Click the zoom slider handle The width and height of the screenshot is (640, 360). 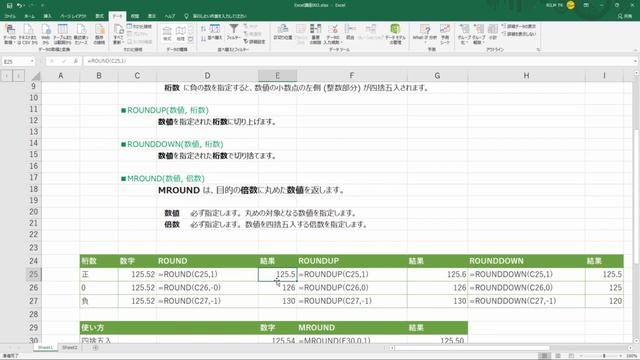pyautogui.click(x=604, y=356)
